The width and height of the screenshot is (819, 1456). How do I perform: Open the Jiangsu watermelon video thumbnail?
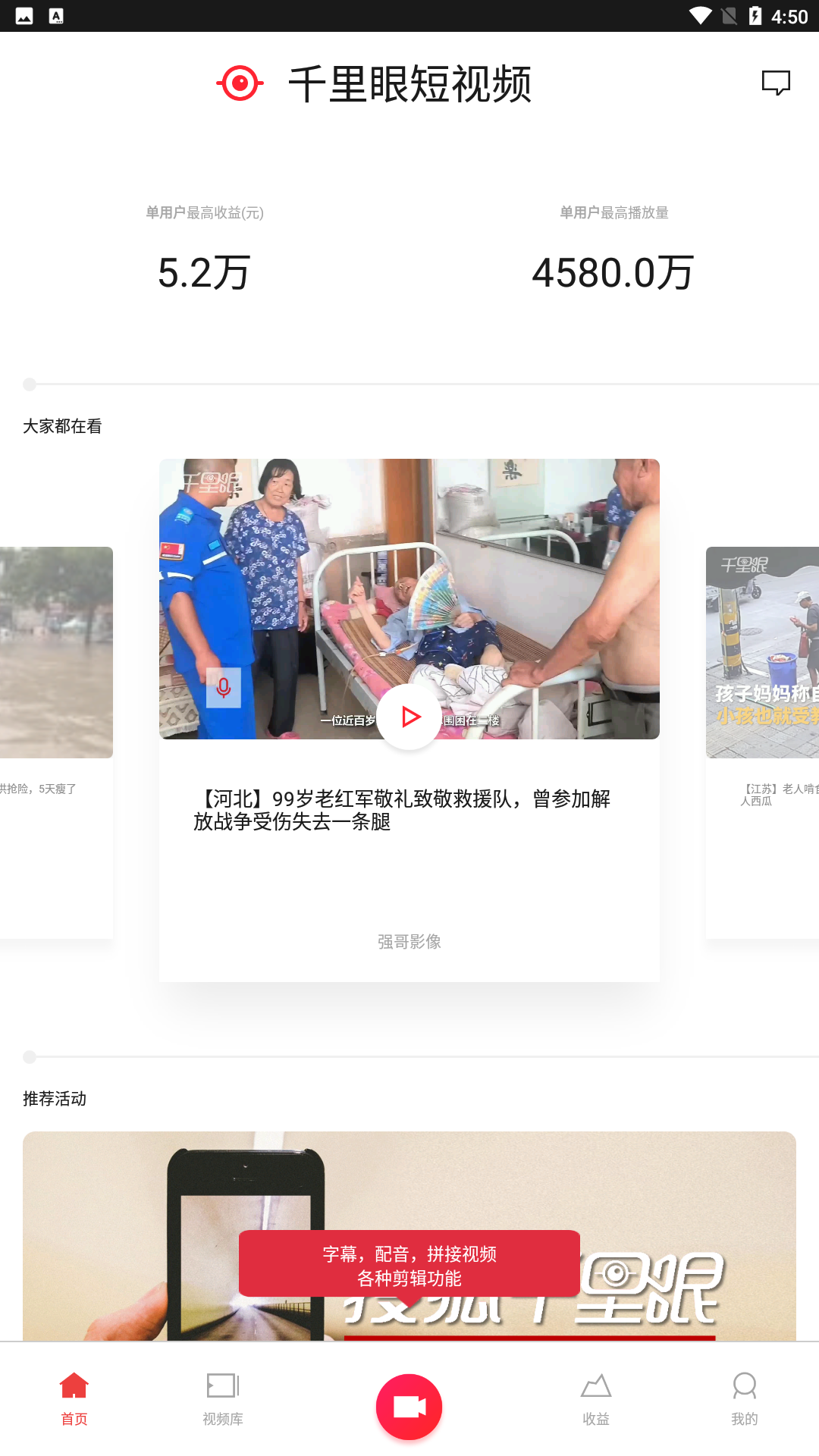tap(762, 652)
